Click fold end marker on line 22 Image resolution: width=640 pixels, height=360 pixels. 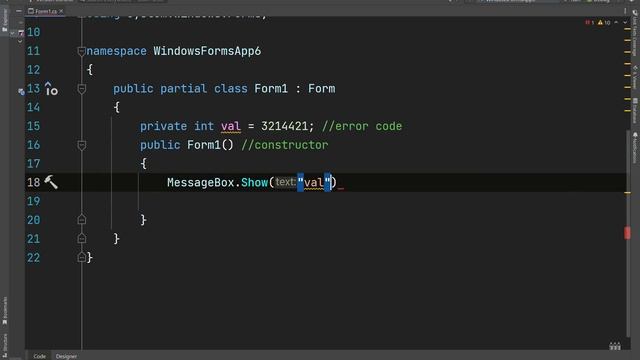pyautogui.click(x=82, y=257)
